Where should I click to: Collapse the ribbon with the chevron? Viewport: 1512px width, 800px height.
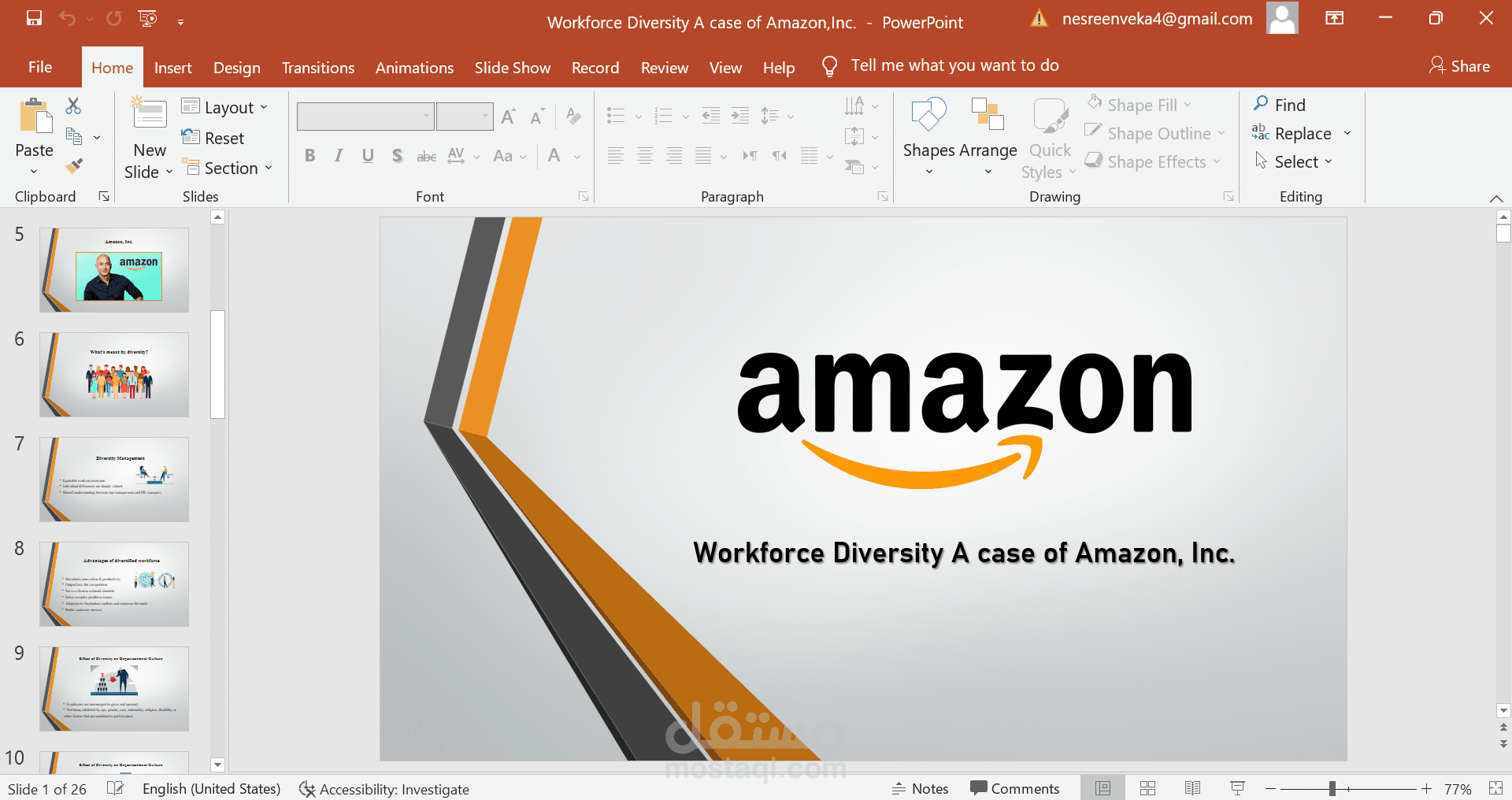click(1496, 198)
